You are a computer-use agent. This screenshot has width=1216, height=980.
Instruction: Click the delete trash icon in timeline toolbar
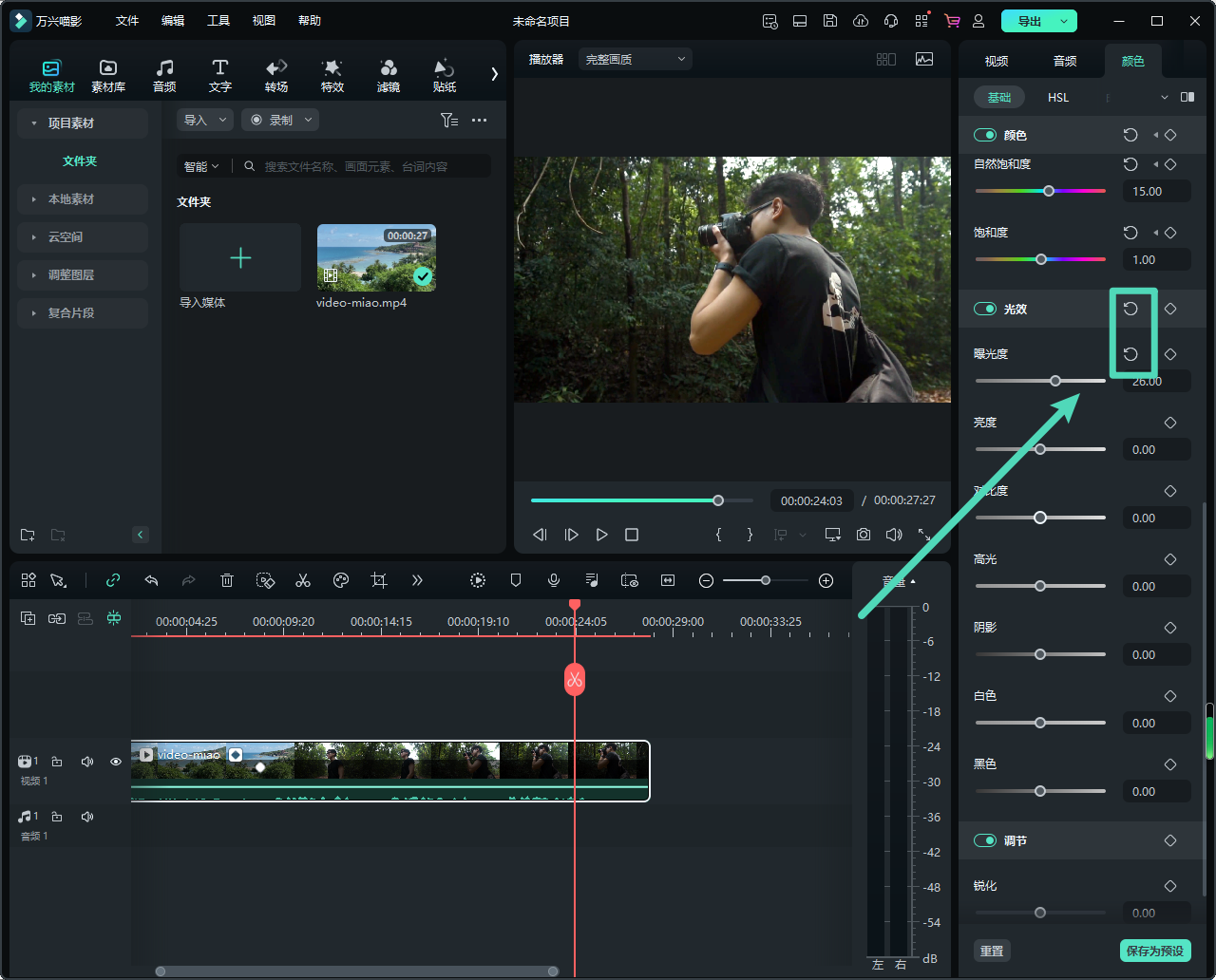tap(227, 580)
